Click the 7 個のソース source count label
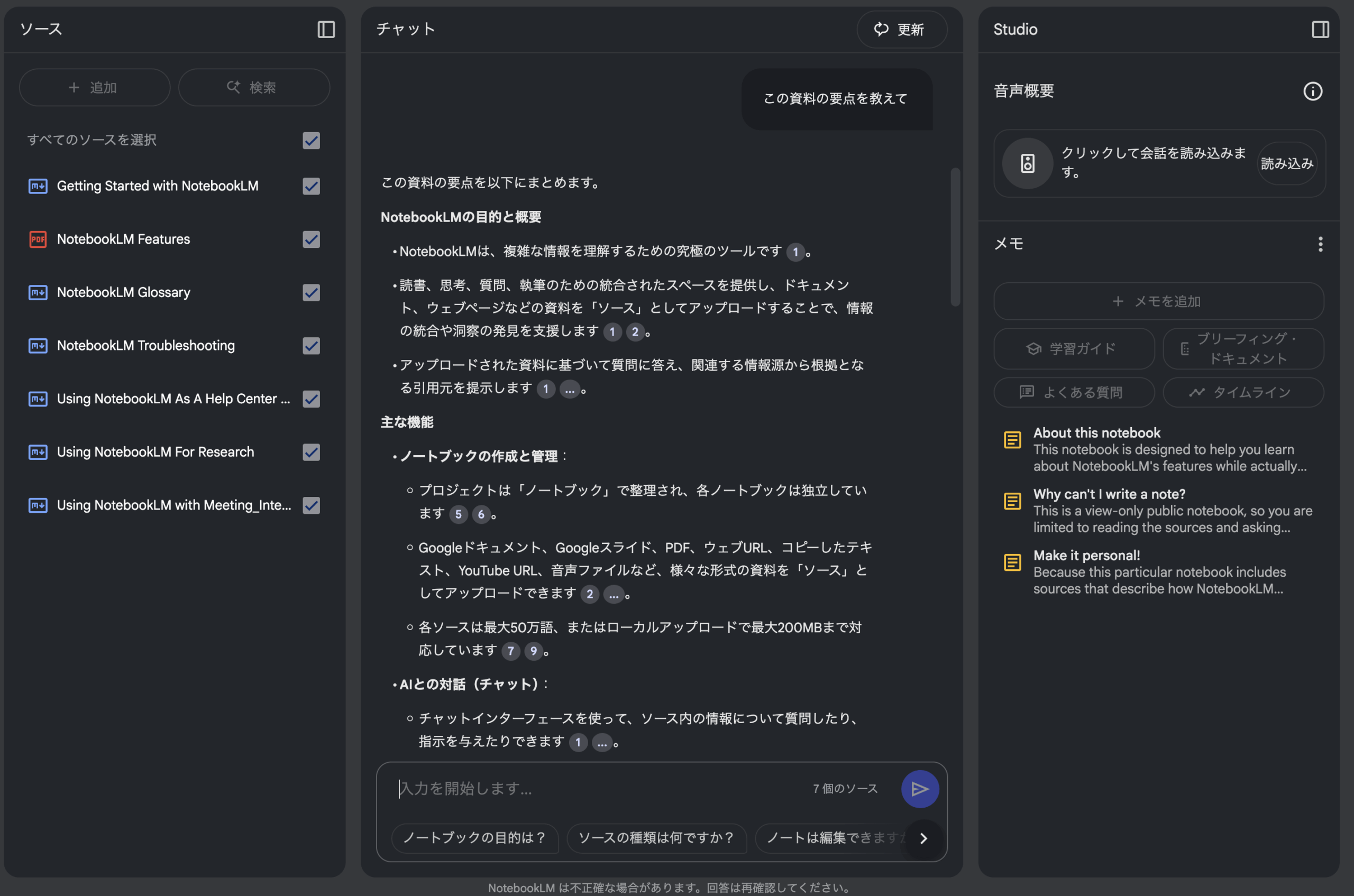 click(845, 789)
